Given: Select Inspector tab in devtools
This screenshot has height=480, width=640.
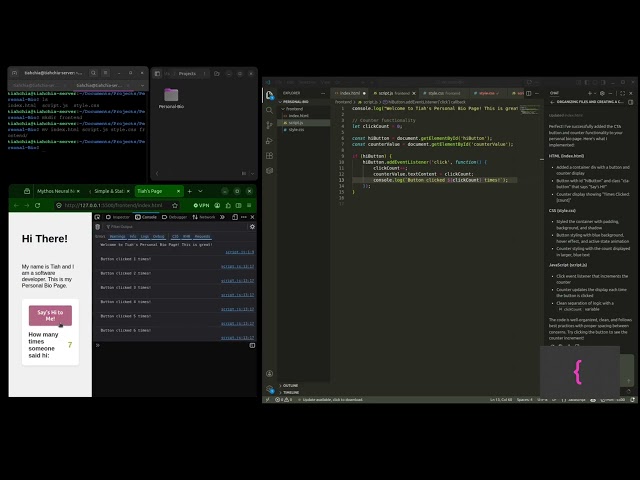Looking at the screenshot, I should click(x=118, y=217).
